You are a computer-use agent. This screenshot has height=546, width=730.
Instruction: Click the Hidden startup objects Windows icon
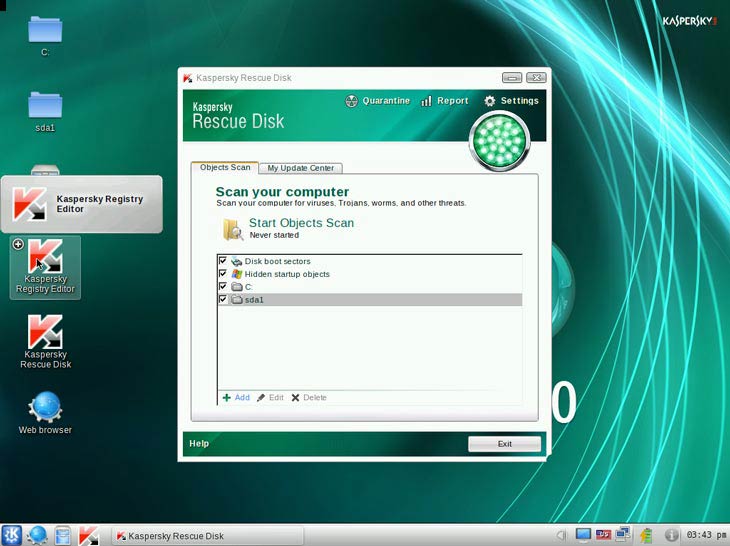[237, 274]
